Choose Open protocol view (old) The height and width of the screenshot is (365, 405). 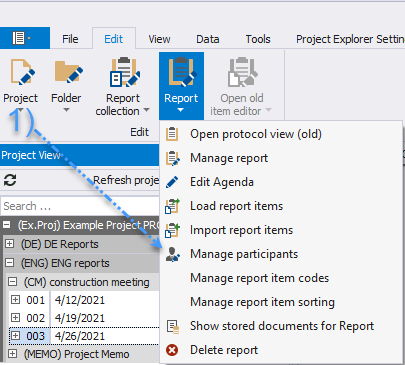point(281,134)
